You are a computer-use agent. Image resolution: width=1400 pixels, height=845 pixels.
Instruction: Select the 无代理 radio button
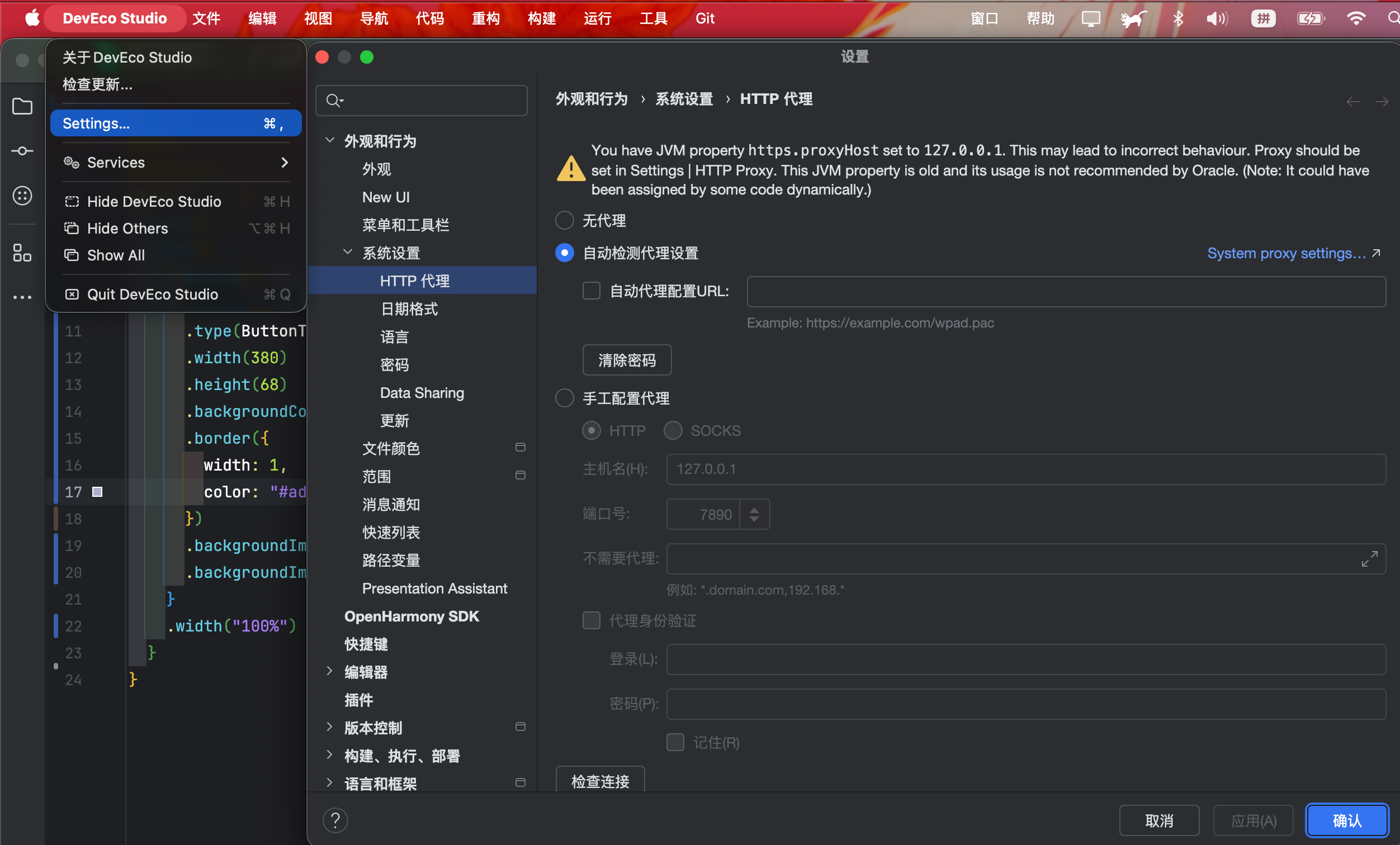pyautogui.click(x=564, y=220)
